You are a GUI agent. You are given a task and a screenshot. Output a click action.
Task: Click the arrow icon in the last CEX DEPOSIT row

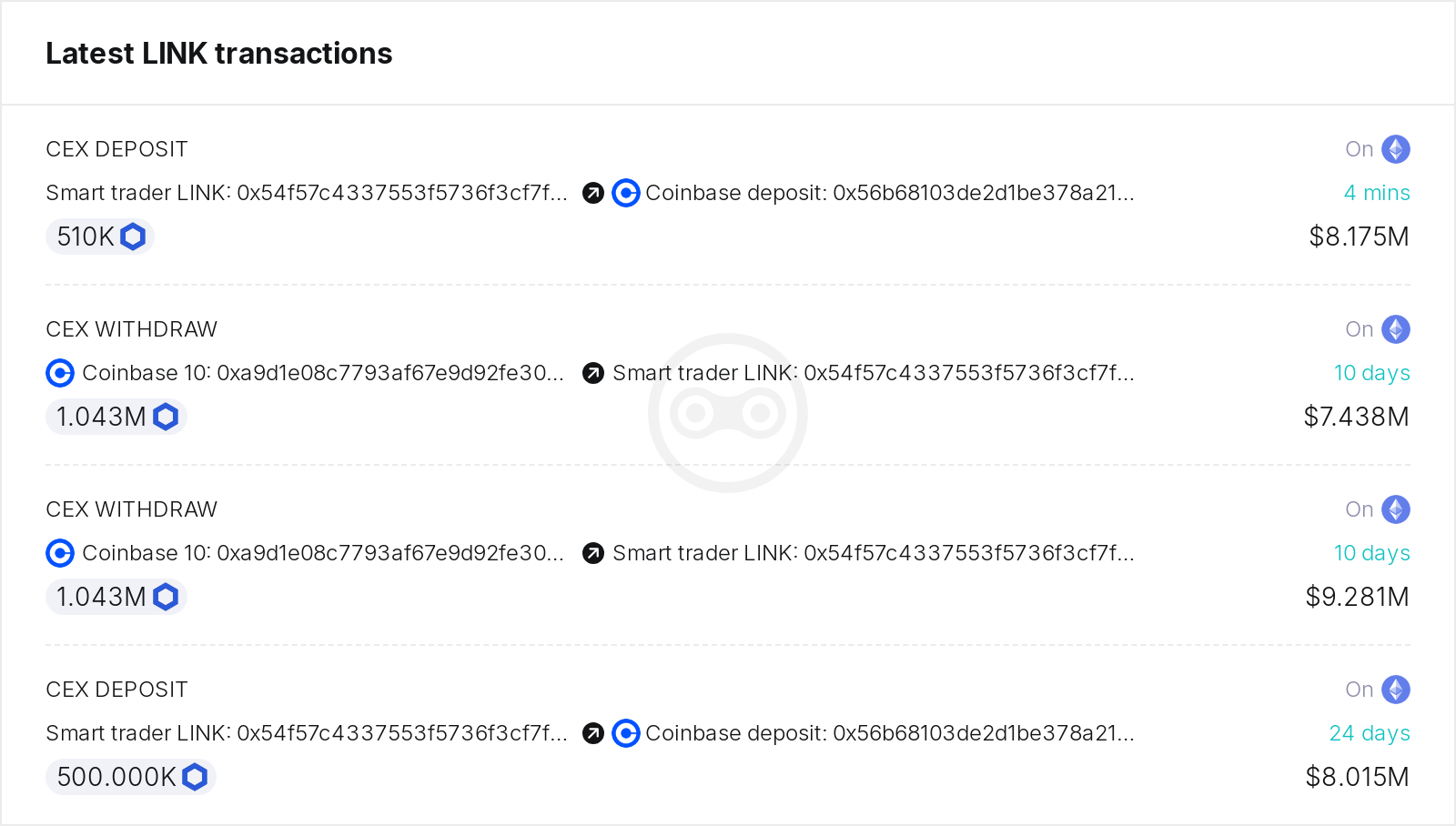tap(591, 732)
